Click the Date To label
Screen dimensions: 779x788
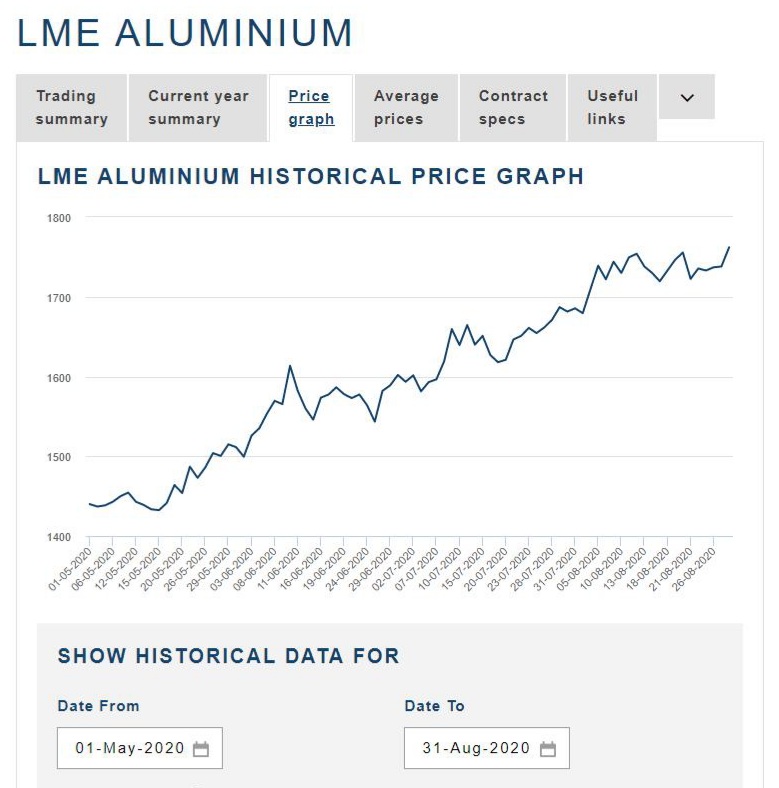[434, 706]
